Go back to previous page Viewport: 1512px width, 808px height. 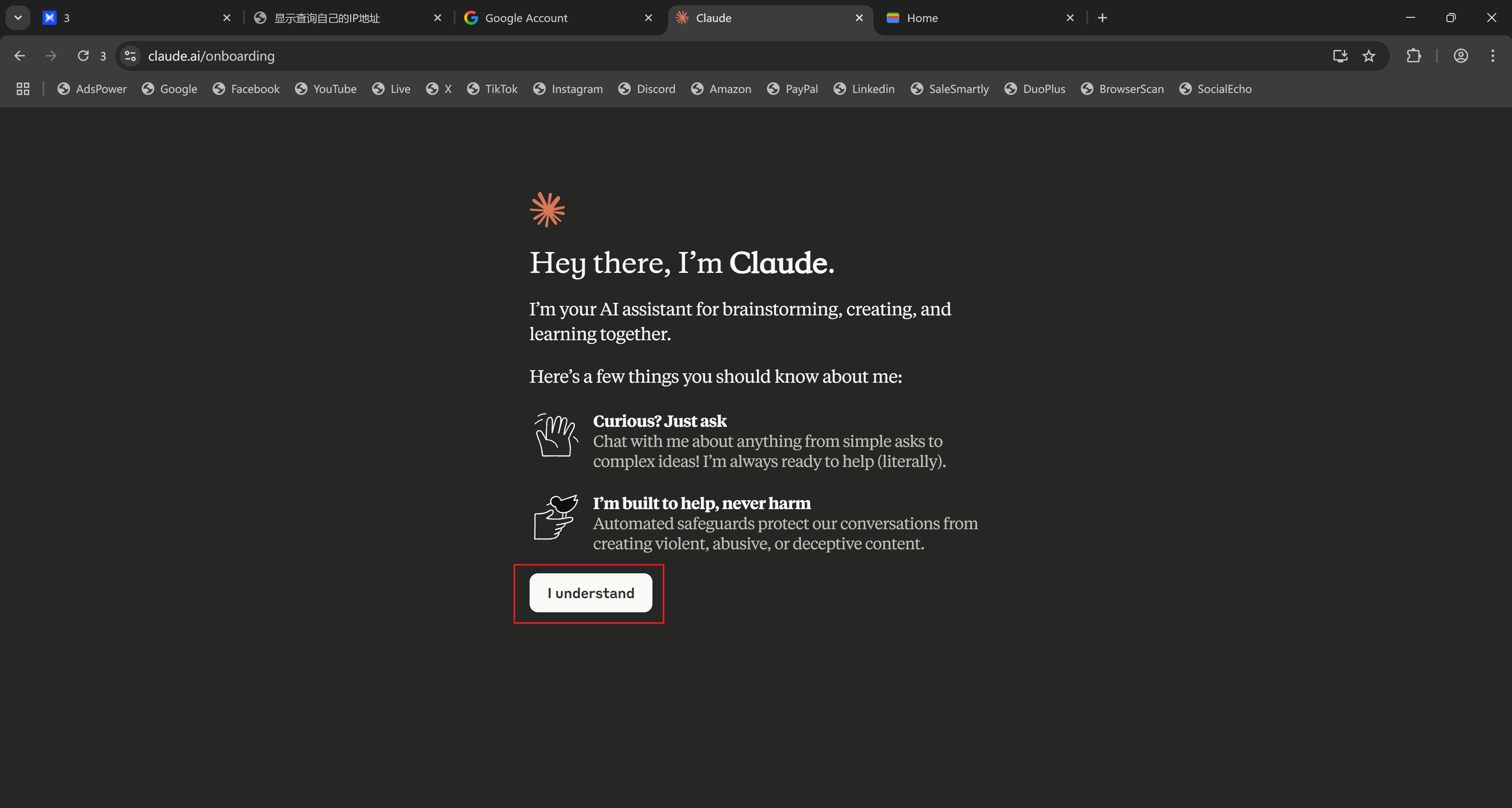pyautogui.click(x=19, y=56)
